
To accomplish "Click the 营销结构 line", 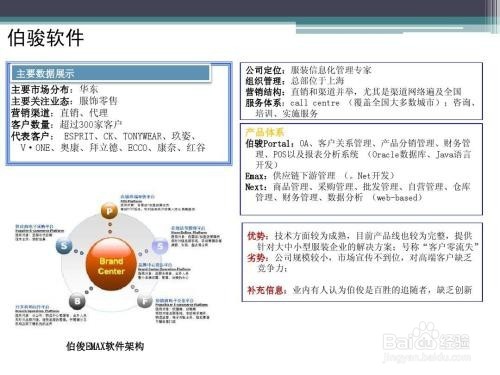I will pyautogui.click(x=353, y=92).
